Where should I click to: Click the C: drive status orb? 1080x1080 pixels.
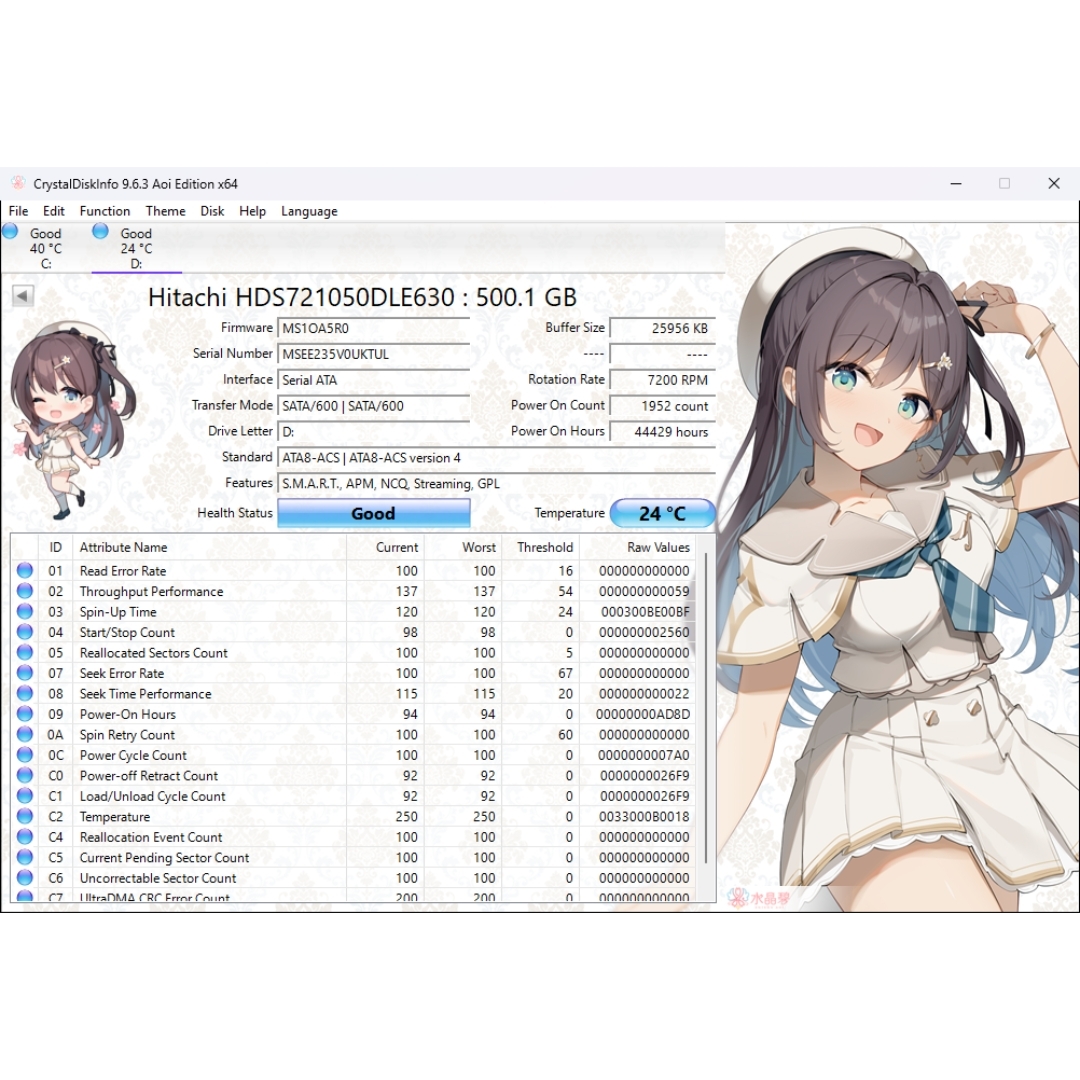coord(10,231)
